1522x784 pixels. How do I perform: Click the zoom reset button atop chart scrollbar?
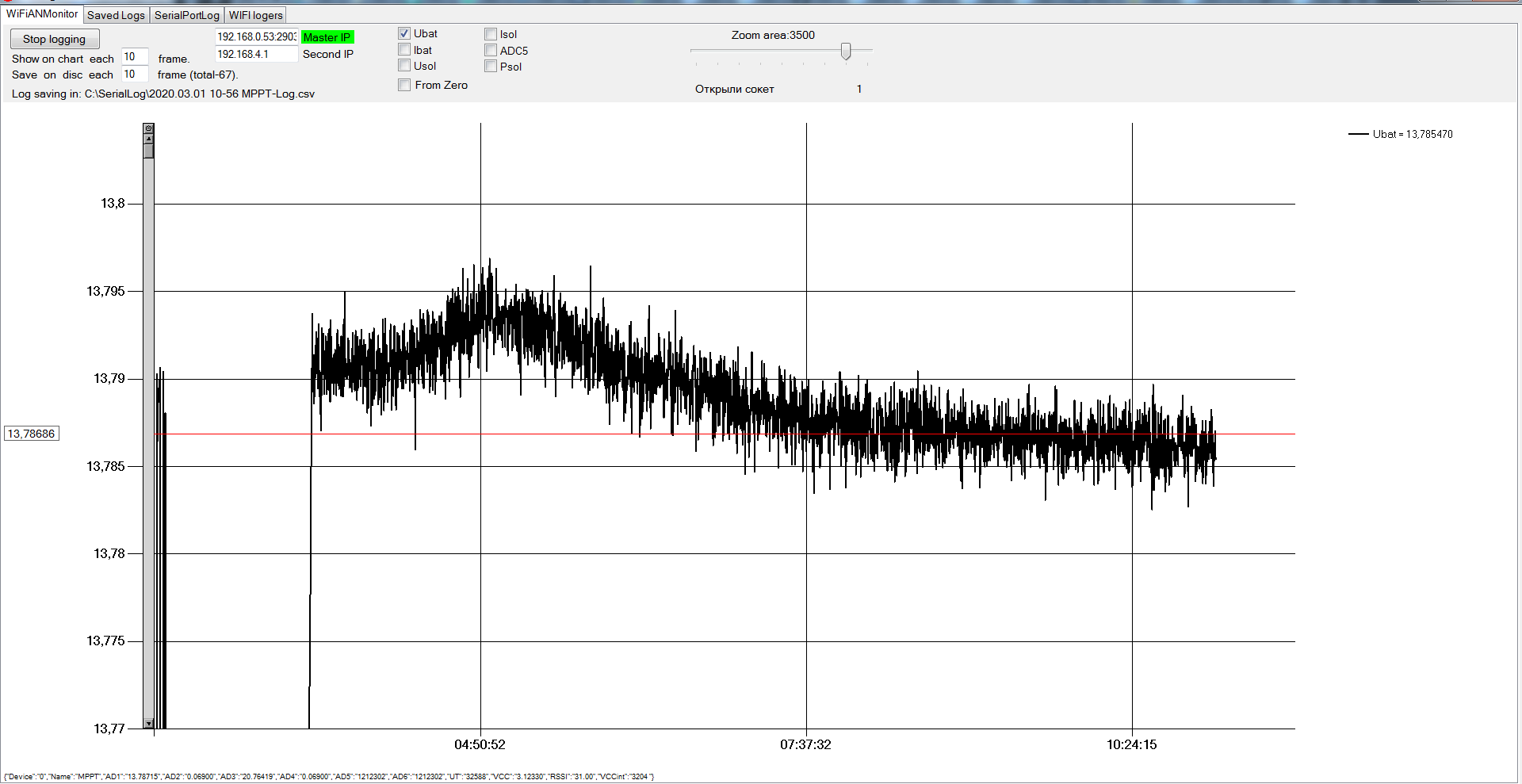[148, 128]
